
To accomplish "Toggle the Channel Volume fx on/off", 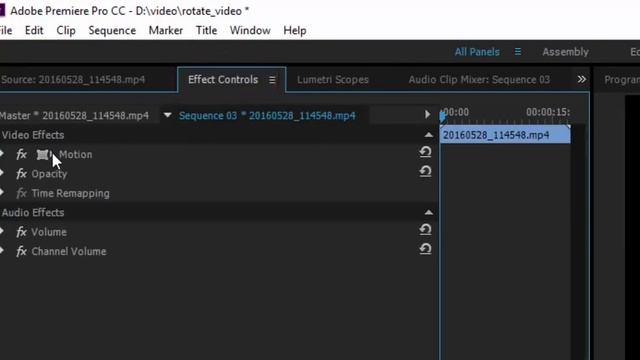I will coord(21,251).
